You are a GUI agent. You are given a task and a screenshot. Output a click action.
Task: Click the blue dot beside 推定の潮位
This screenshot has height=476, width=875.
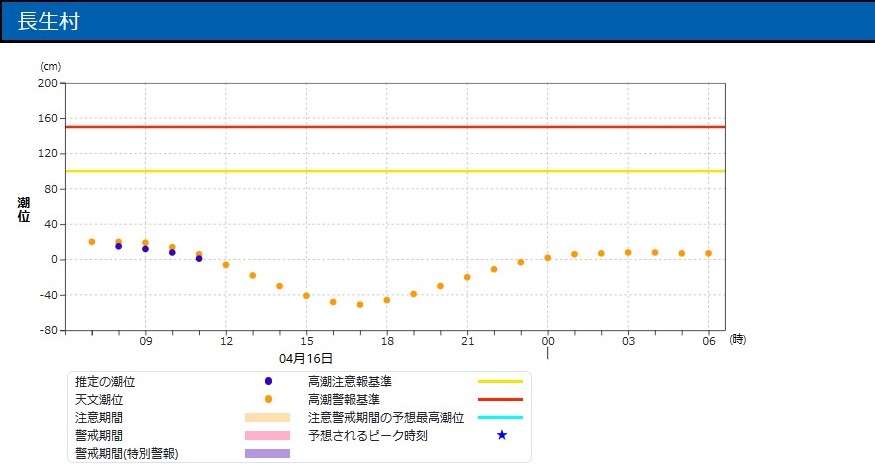click(268, 381)
